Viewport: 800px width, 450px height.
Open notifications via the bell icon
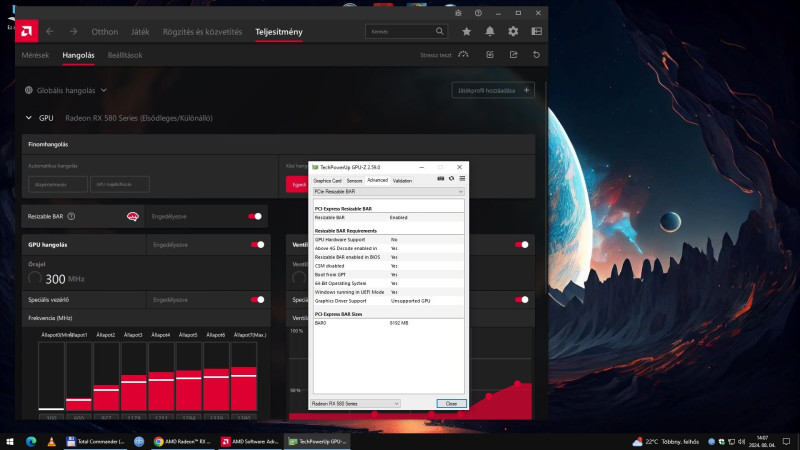490,32
